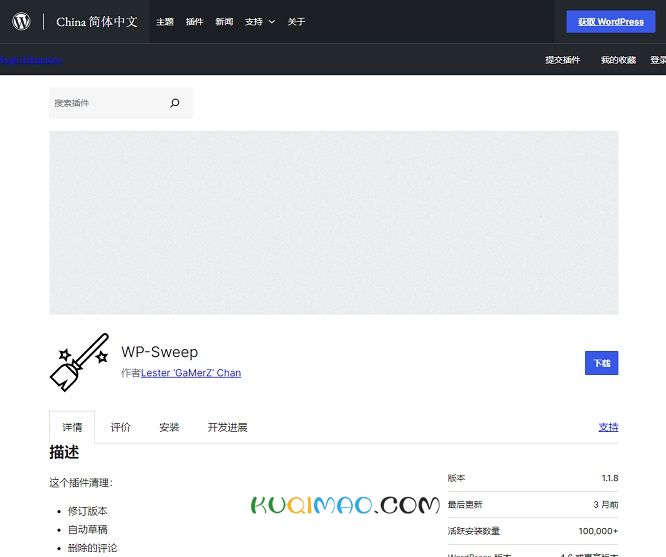
Task: Open the 关于 menu item
Action: click(x=296, y=22)
